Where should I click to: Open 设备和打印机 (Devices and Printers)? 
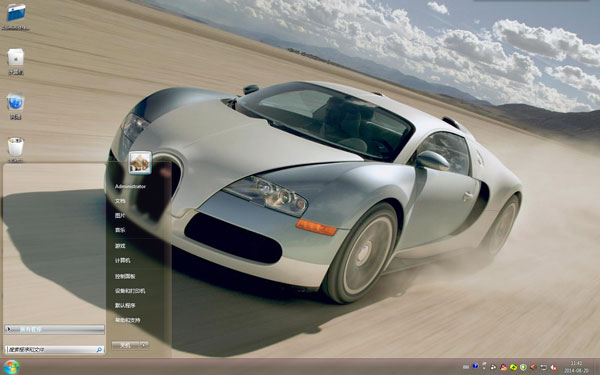[x=130, y=291]
